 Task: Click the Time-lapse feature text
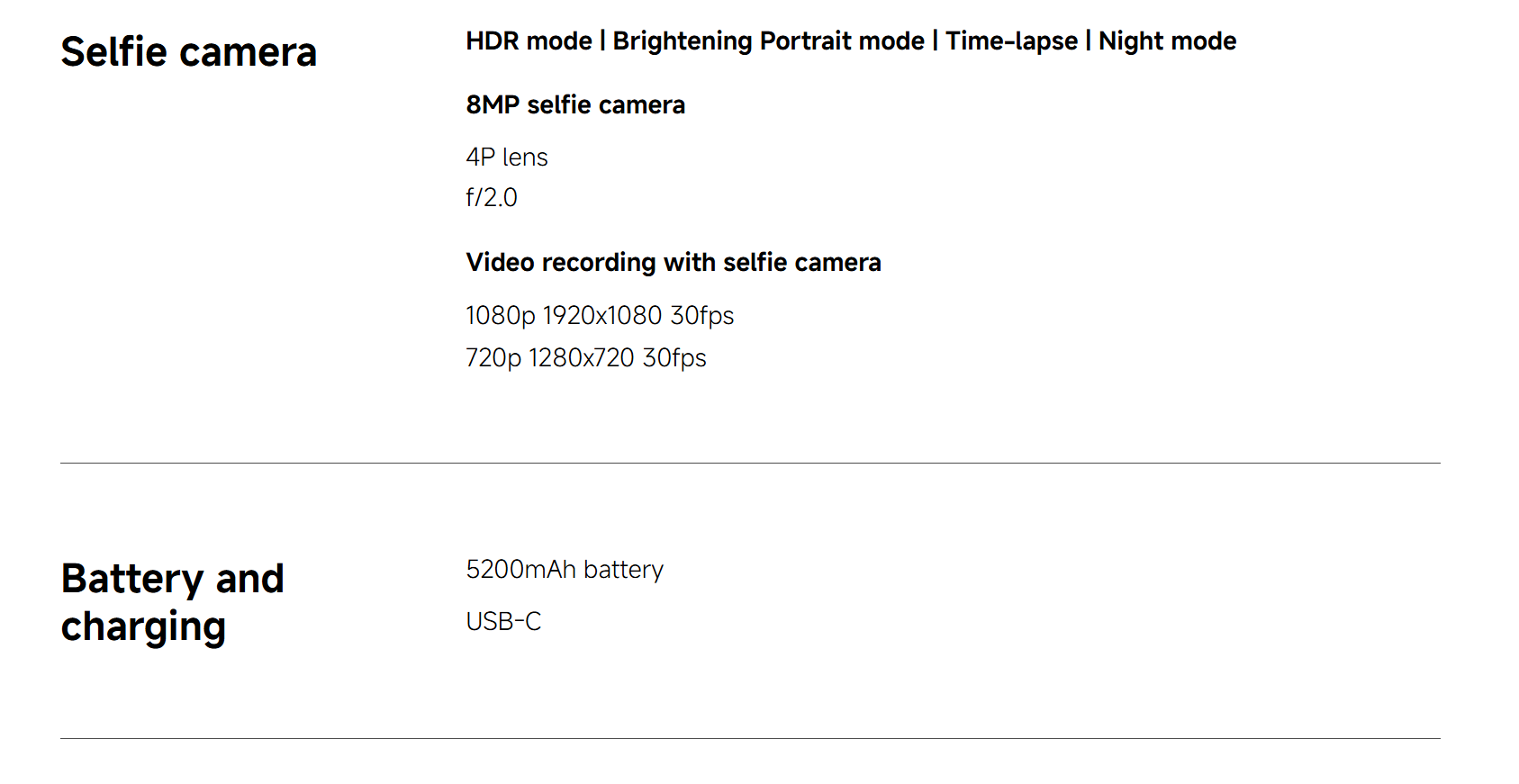tap(1011, 41)
